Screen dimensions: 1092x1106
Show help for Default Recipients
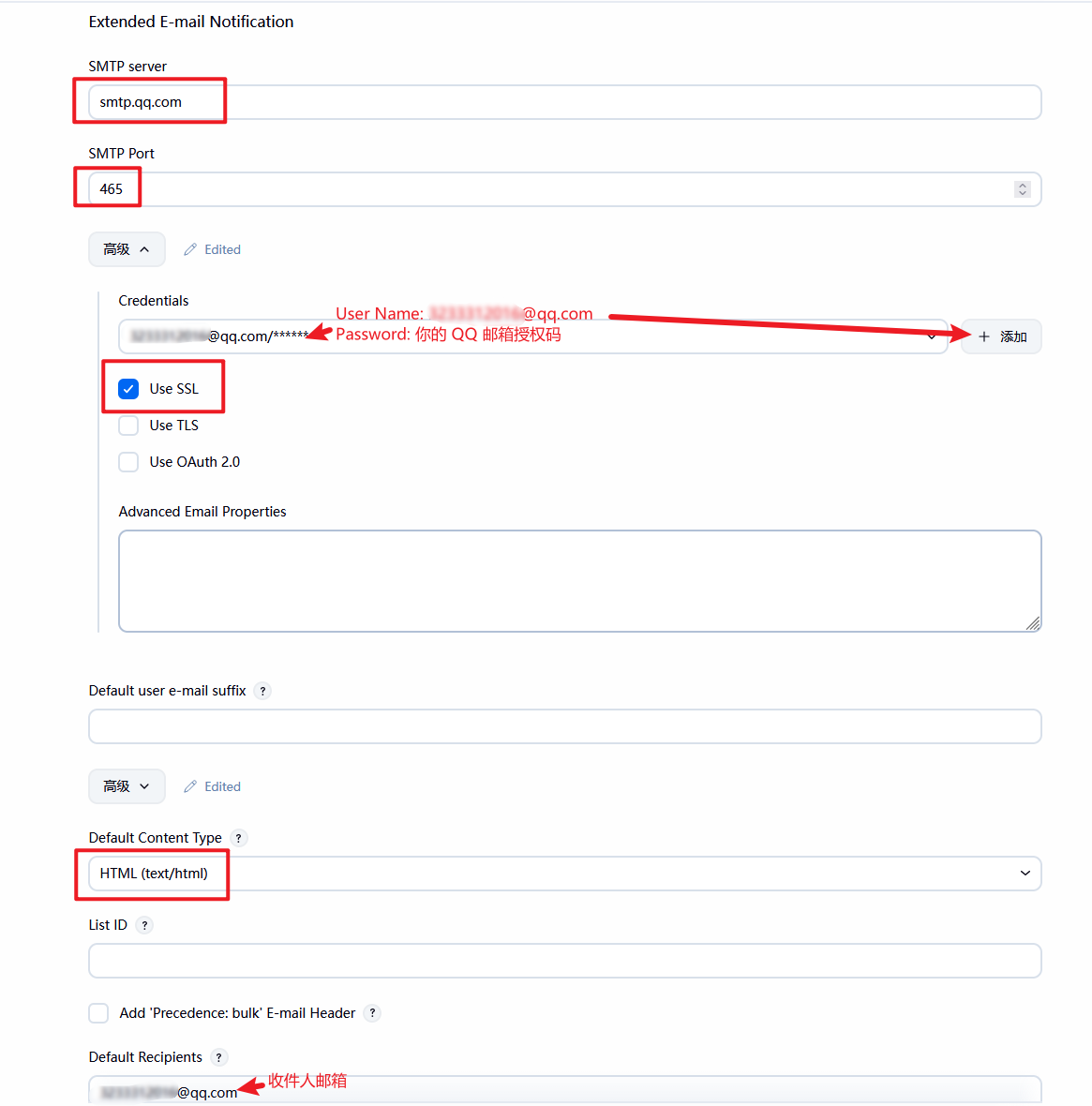(x=218, y=1057)
